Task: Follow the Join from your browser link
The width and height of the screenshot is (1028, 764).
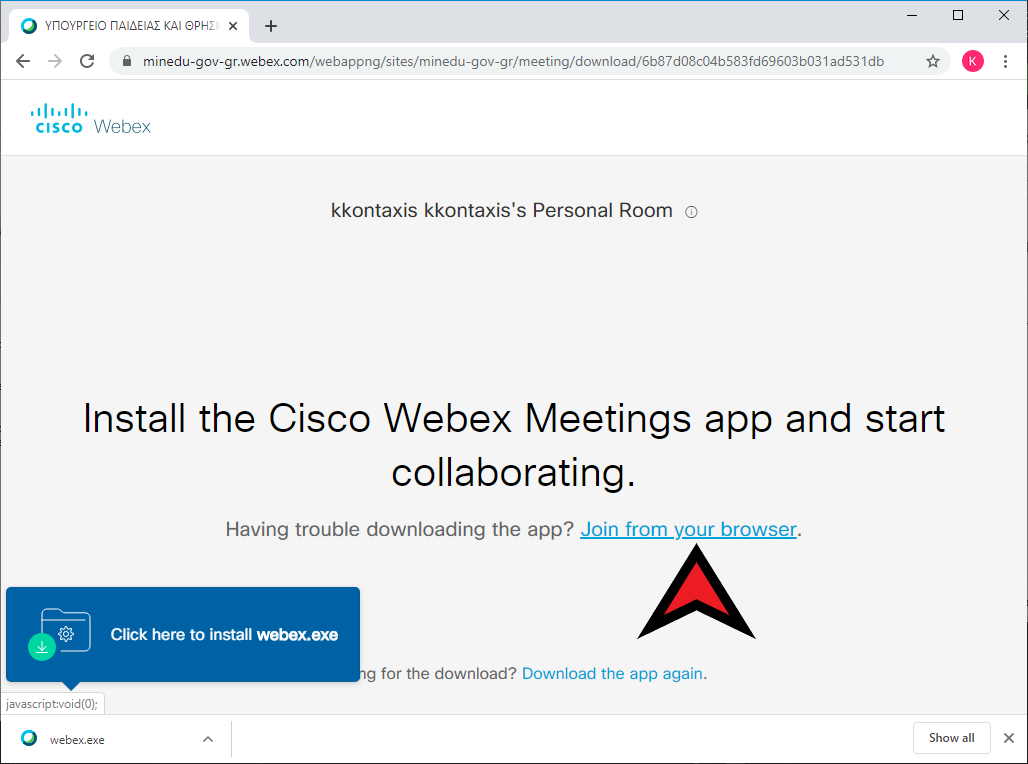Action: click(x=688, y=529)
